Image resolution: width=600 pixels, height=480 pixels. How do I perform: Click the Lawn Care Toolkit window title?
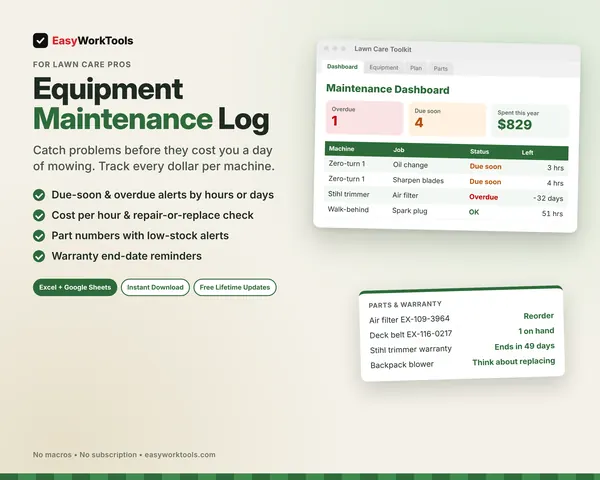coord(383,49)
